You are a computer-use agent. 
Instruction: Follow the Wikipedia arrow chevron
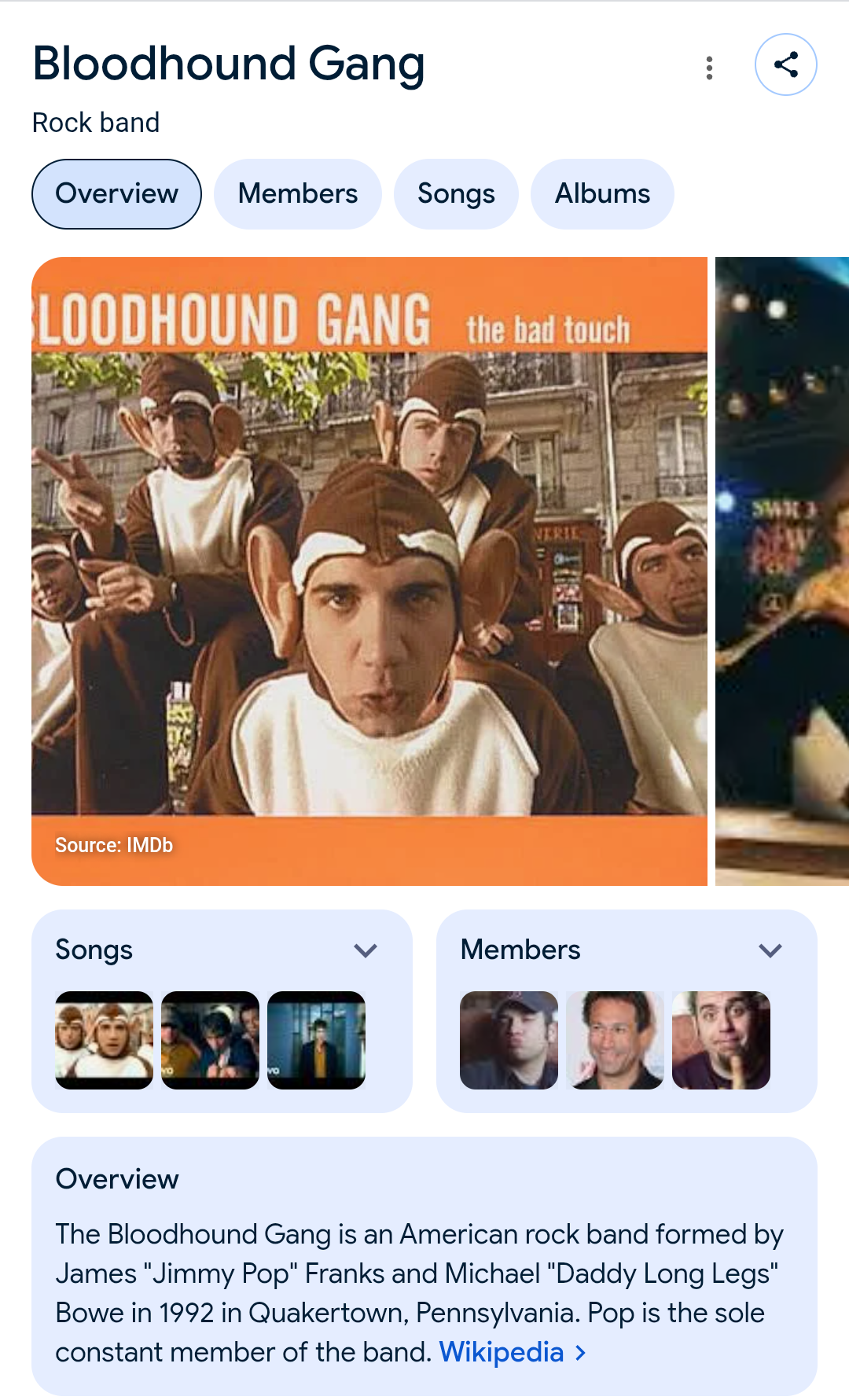pyautogui.click(x=581, y=1353)
